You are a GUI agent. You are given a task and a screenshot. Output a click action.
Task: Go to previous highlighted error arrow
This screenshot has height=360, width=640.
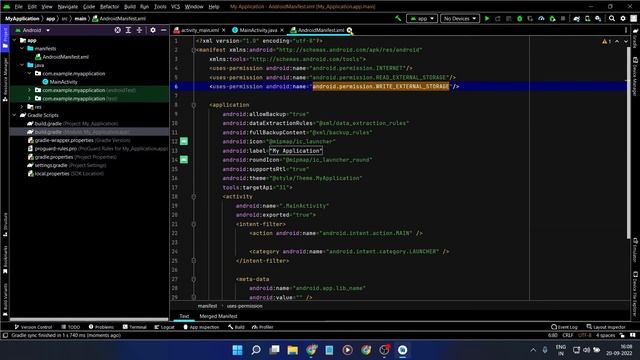(x=617, y=41)
